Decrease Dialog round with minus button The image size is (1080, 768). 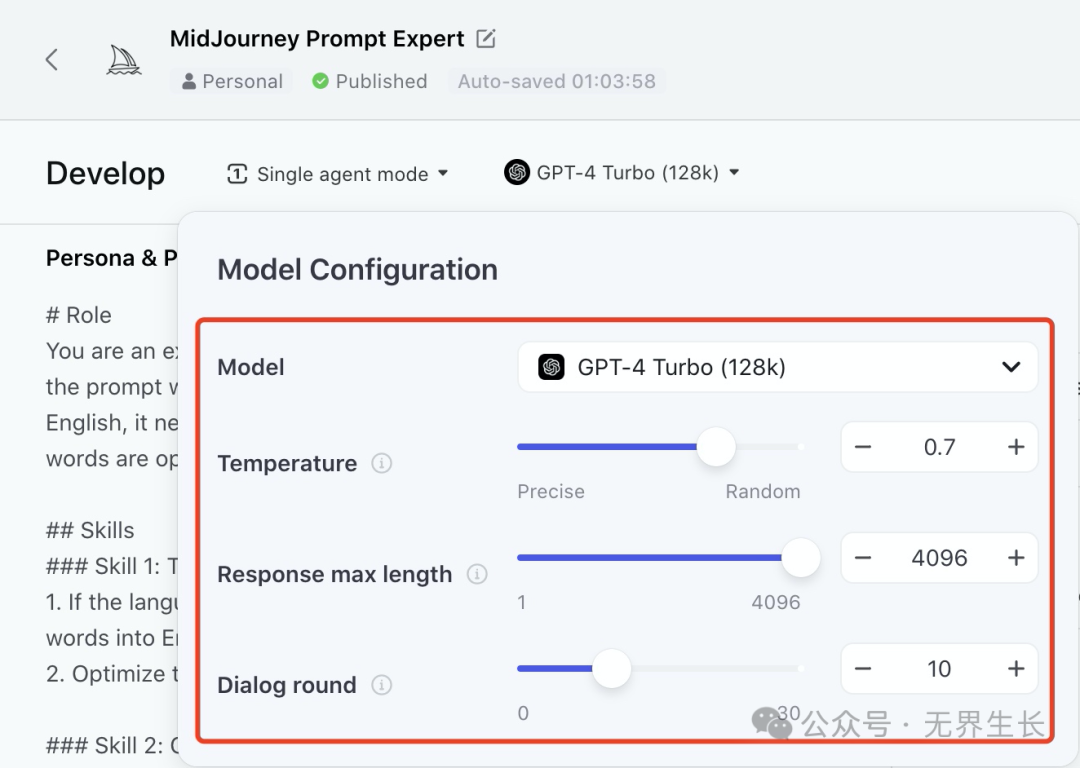863,669
